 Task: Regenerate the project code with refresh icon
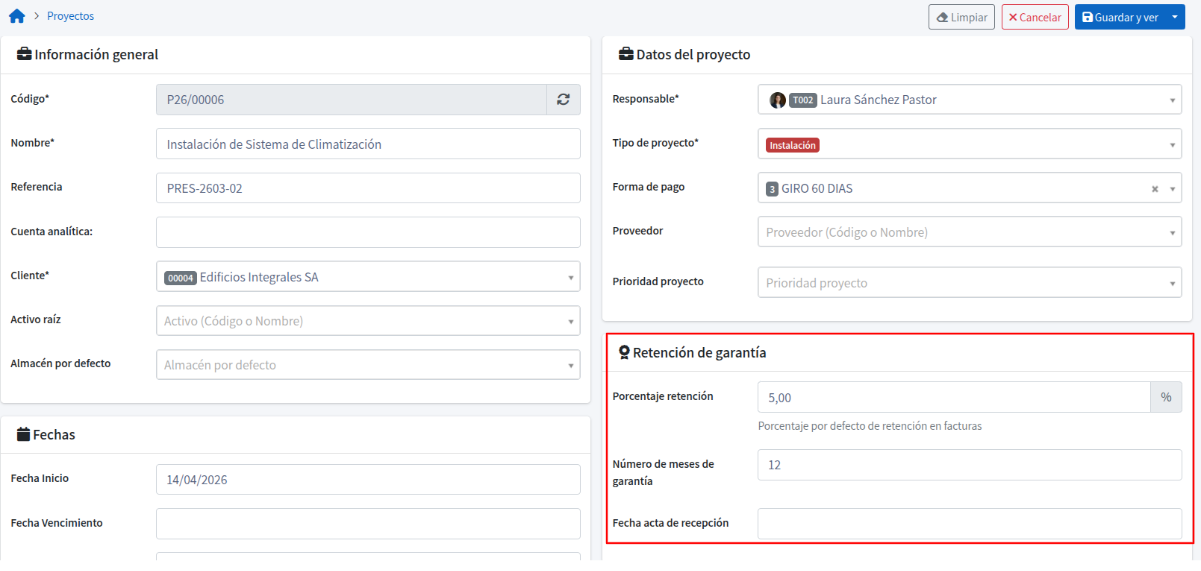point(563,99)
